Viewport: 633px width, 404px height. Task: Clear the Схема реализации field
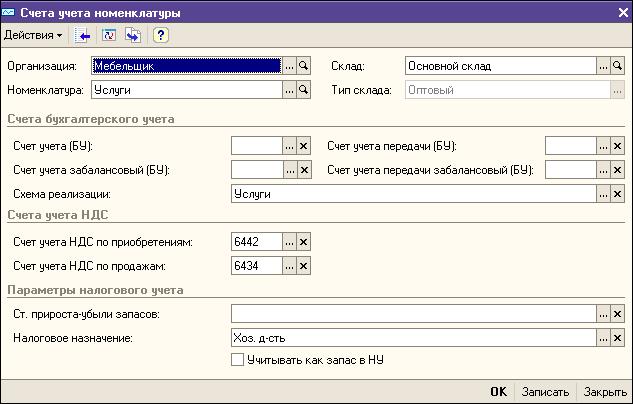pos(617,194)
